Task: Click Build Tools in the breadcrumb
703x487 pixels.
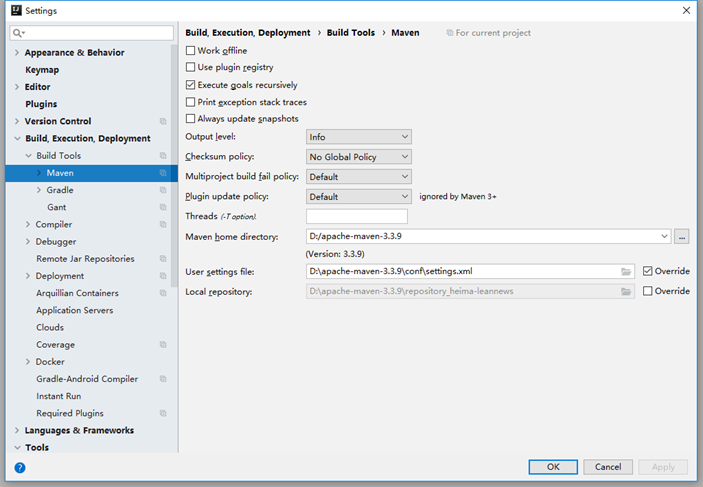Action: [351, 33]
